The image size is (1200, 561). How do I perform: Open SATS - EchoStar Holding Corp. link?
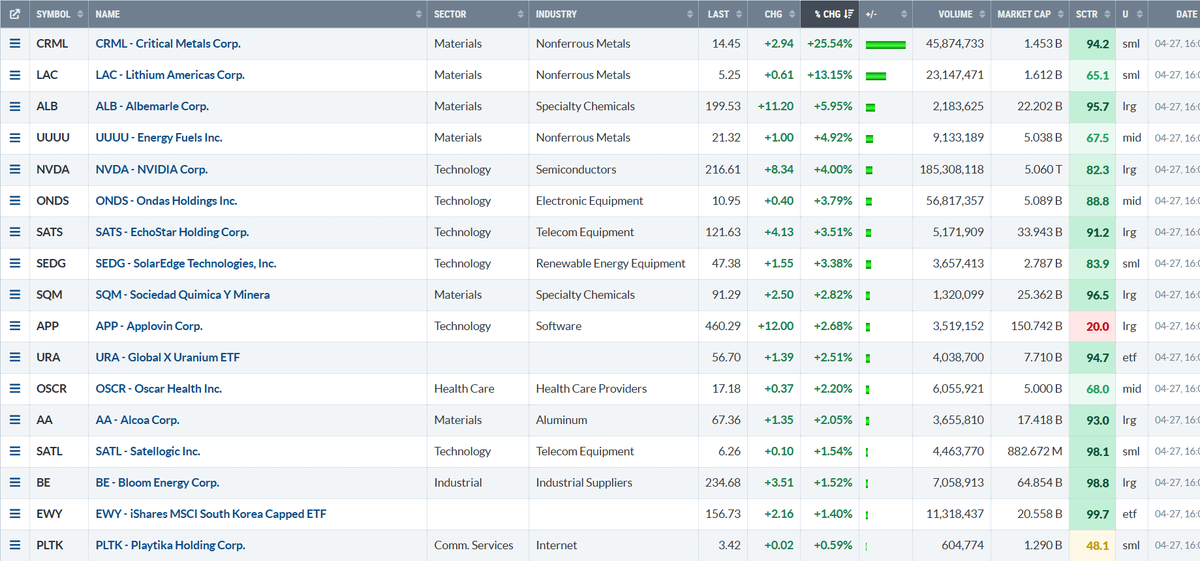pos(172,232)
